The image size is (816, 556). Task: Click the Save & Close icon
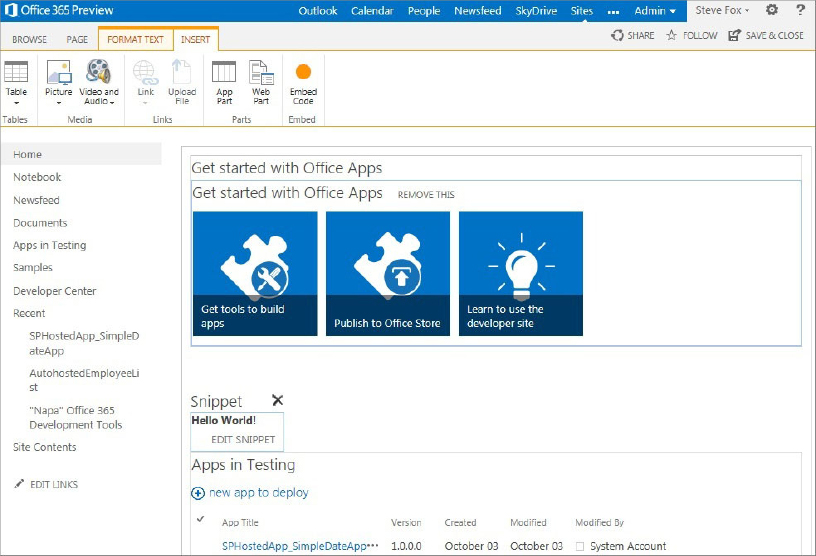[734, 35]
